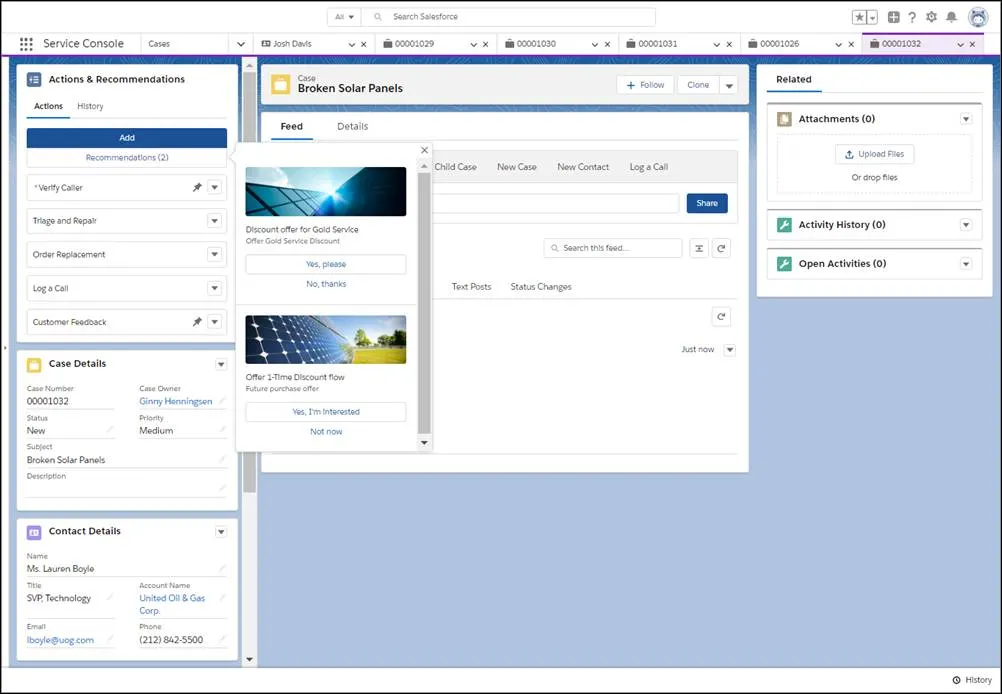
Task: Accept the Gold Service discount with Yes, please
Action: [325, 263]
